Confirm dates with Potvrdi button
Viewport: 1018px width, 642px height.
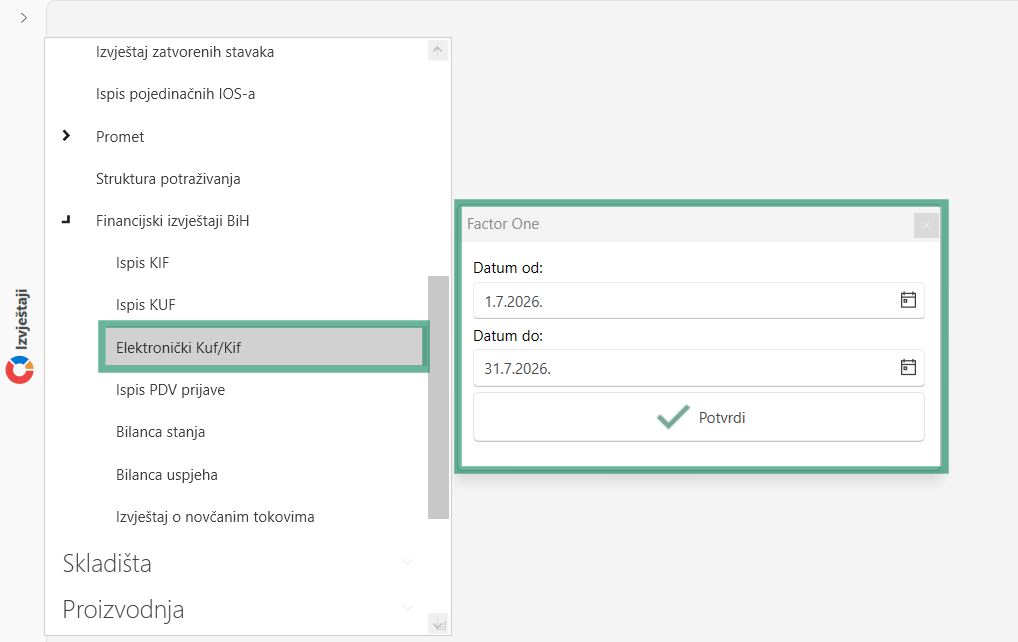(x=699, y=417)
